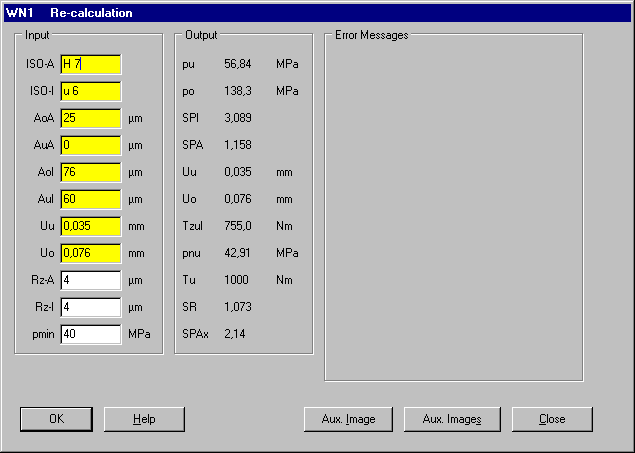Select the ISO-I field containing u 6

[x=90, y=91]
